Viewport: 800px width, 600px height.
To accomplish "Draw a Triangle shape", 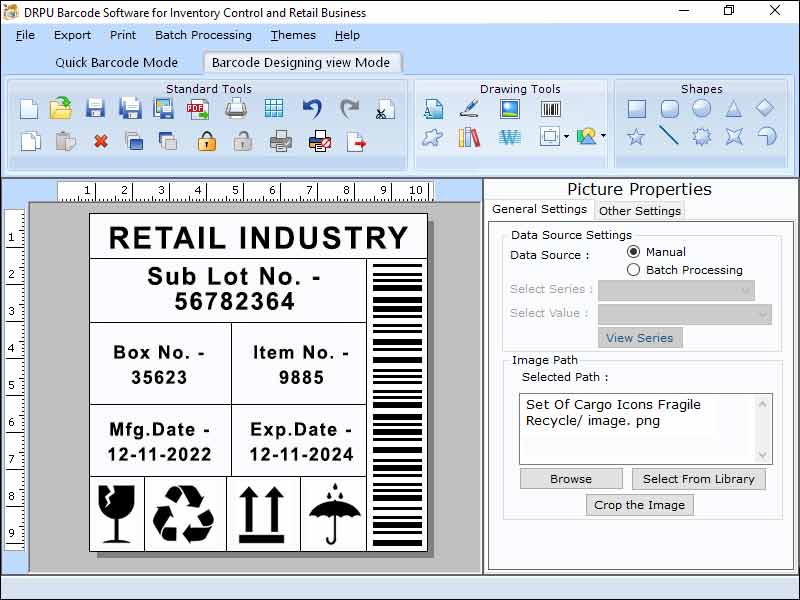I will pos(734,109).
